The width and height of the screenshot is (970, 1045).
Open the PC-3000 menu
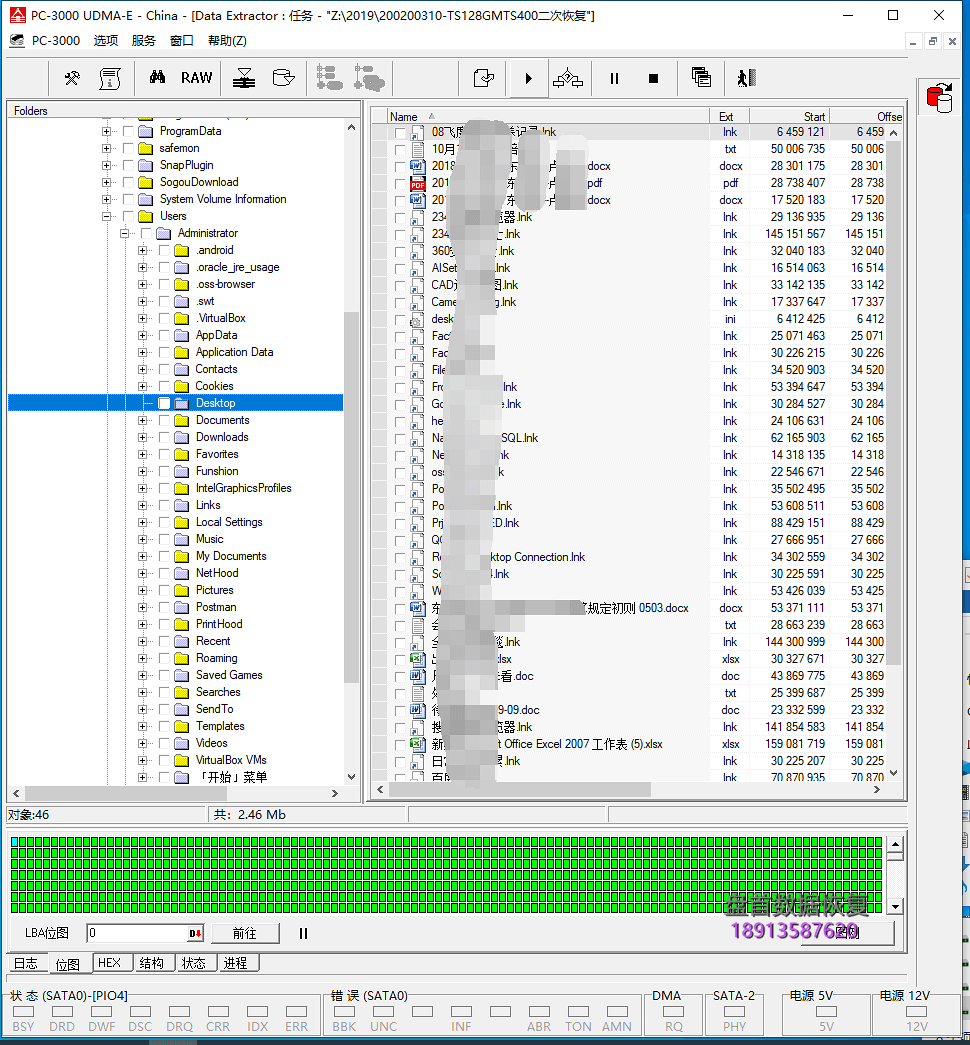pos(56,41)
